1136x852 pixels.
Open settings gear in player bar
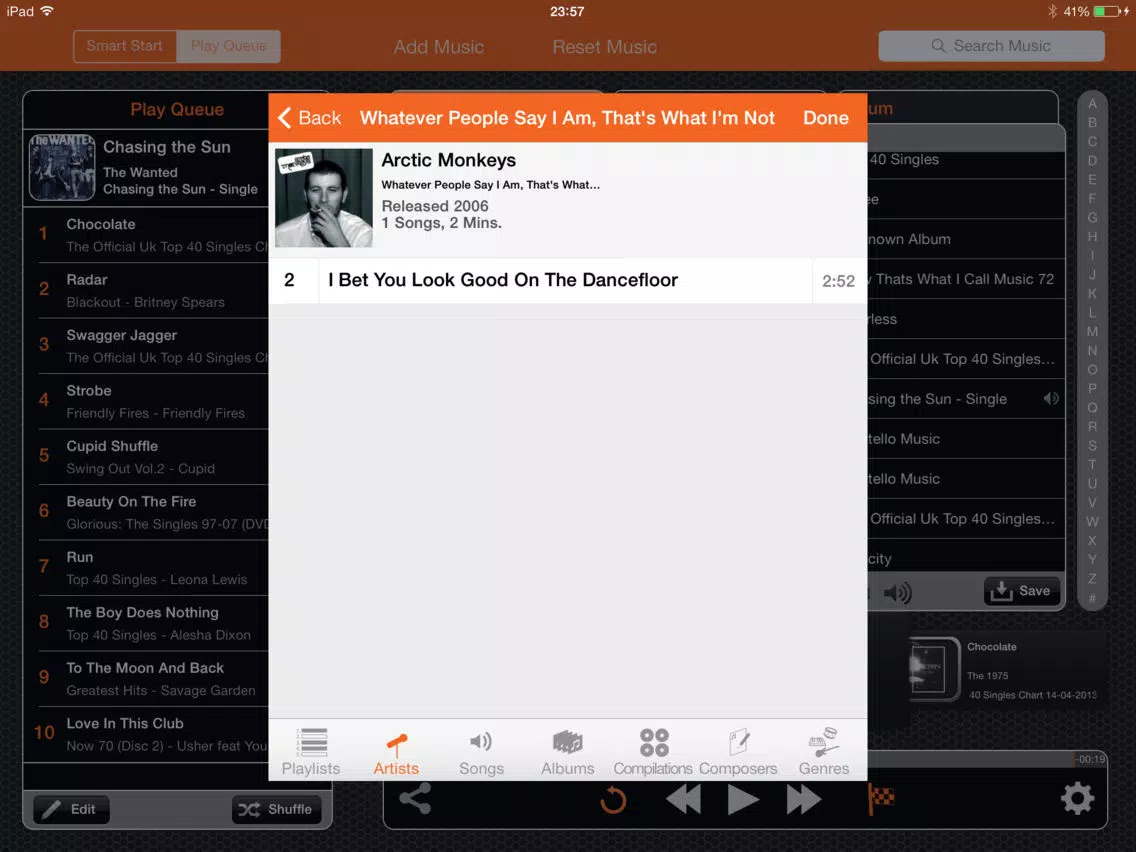pyautogui.click(x=1077, y=798)
